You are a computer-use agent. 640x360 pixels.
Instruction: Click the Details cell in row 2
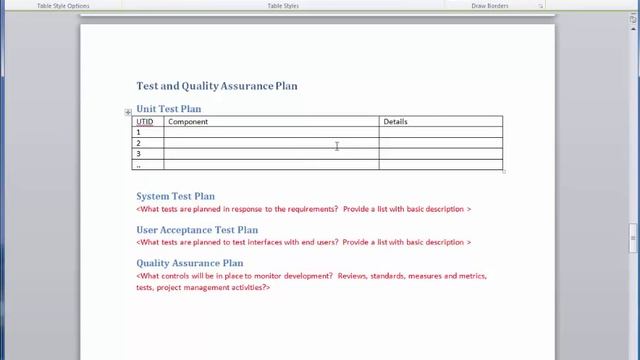441,143
